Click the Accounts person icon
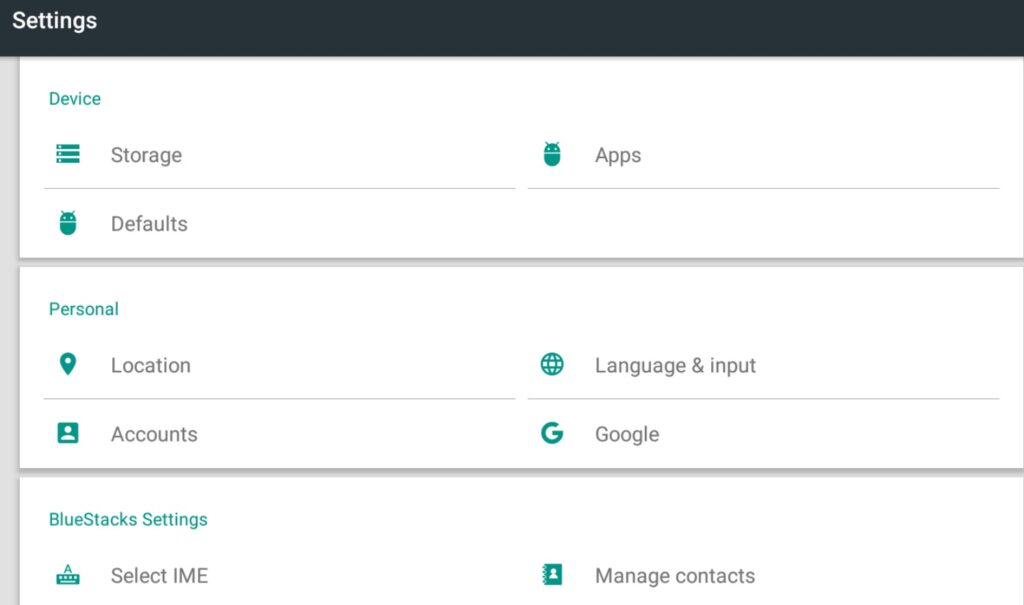Screen dimensions: 1024x605 point(68,433)
